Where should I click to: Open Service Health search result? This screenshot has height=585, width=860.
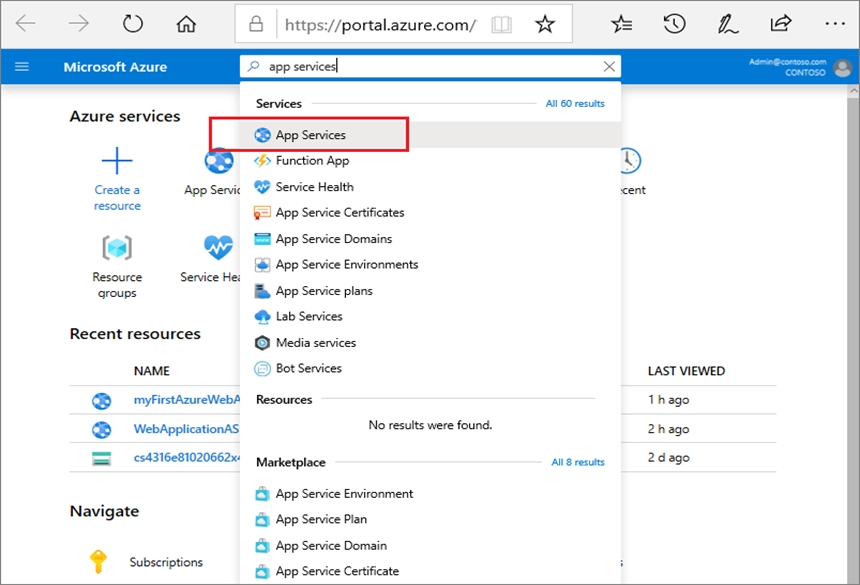click(314, 186)
